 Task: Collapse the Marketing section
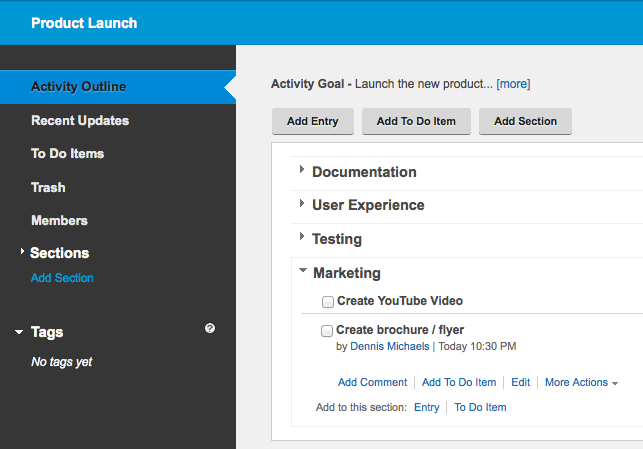pyautogui.click(x=303, y=270)
